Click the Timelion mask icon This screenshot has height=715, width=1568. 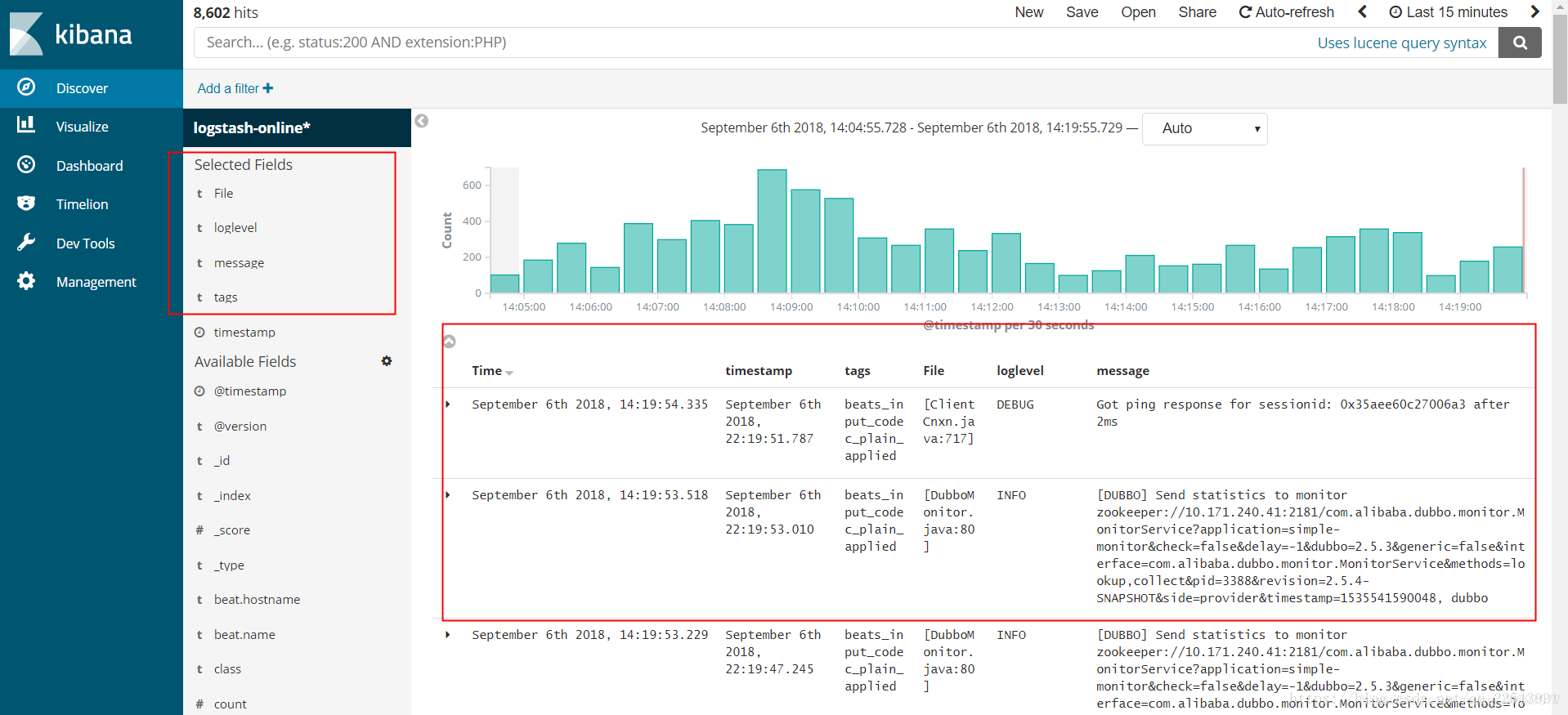[26, 203]
